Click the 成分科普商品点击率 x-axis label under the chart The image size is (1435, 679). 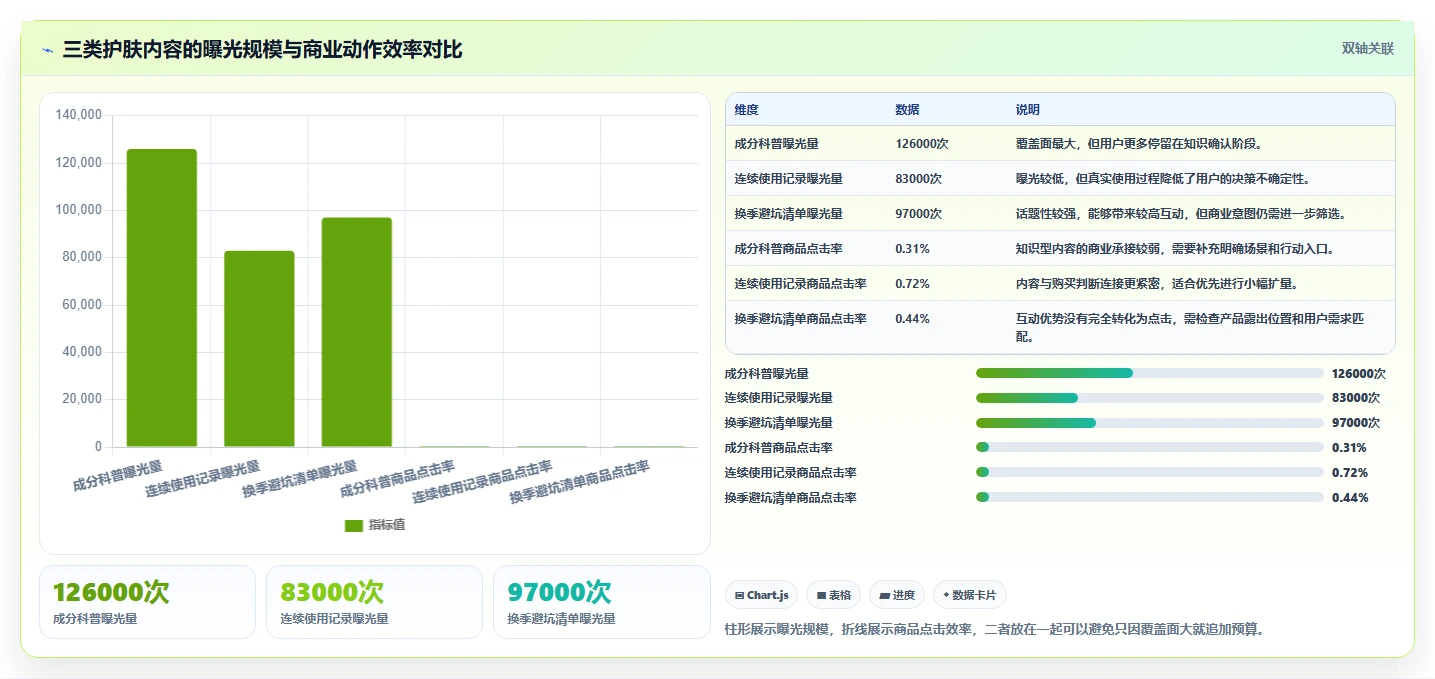(x=397, y=479)
